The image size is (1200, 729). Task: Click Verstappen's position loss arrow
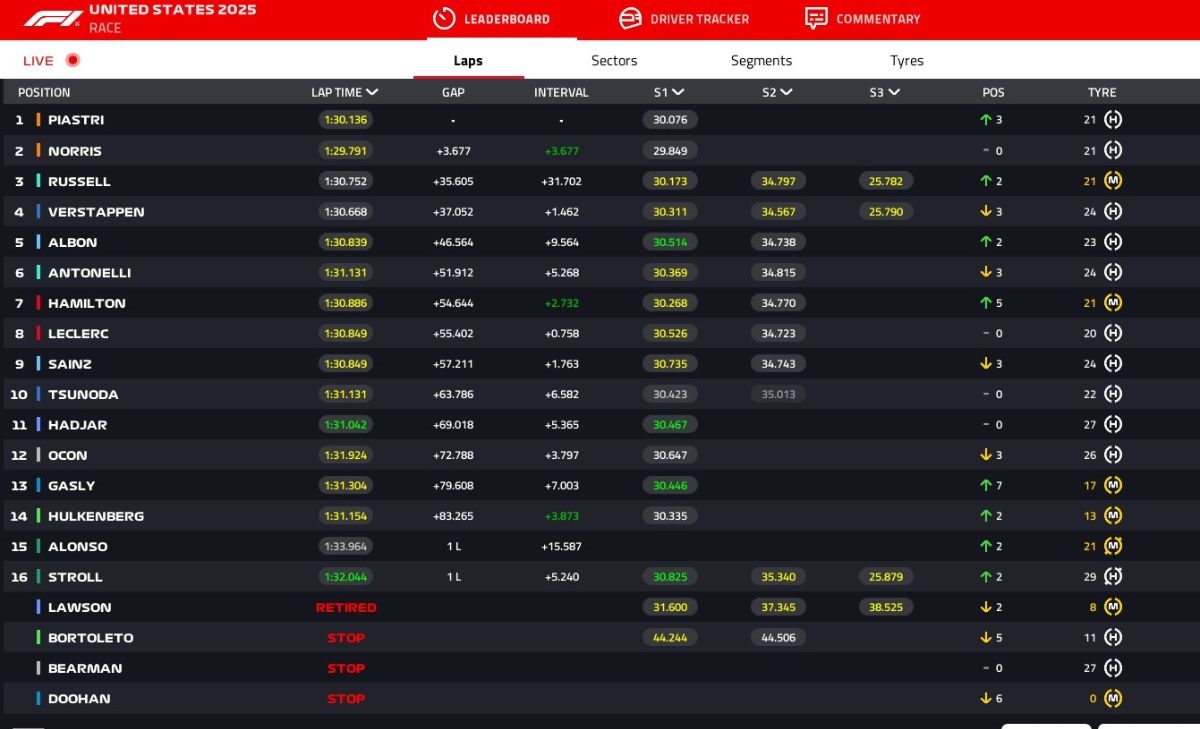tap(985, 212)
